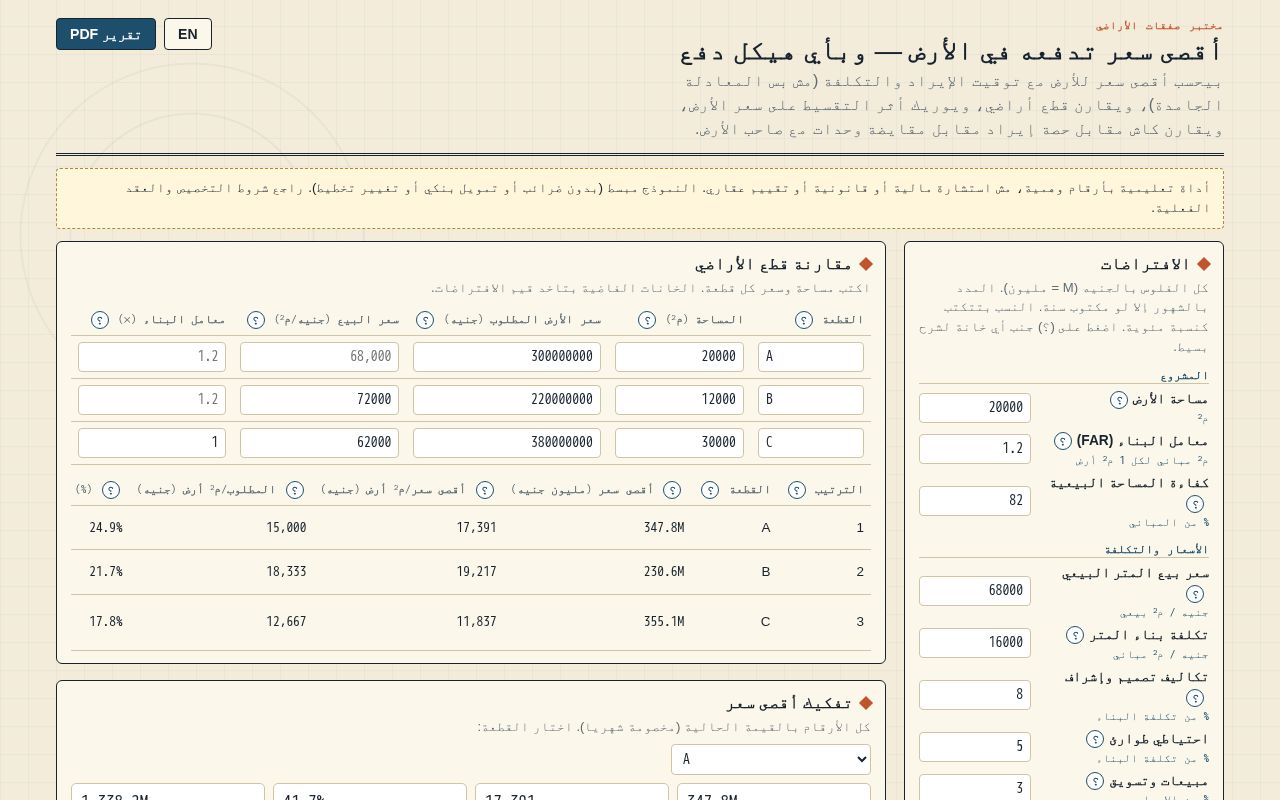Switch language with the EN button
This screenshot has width=1280, height=800.
click(188, 34)
